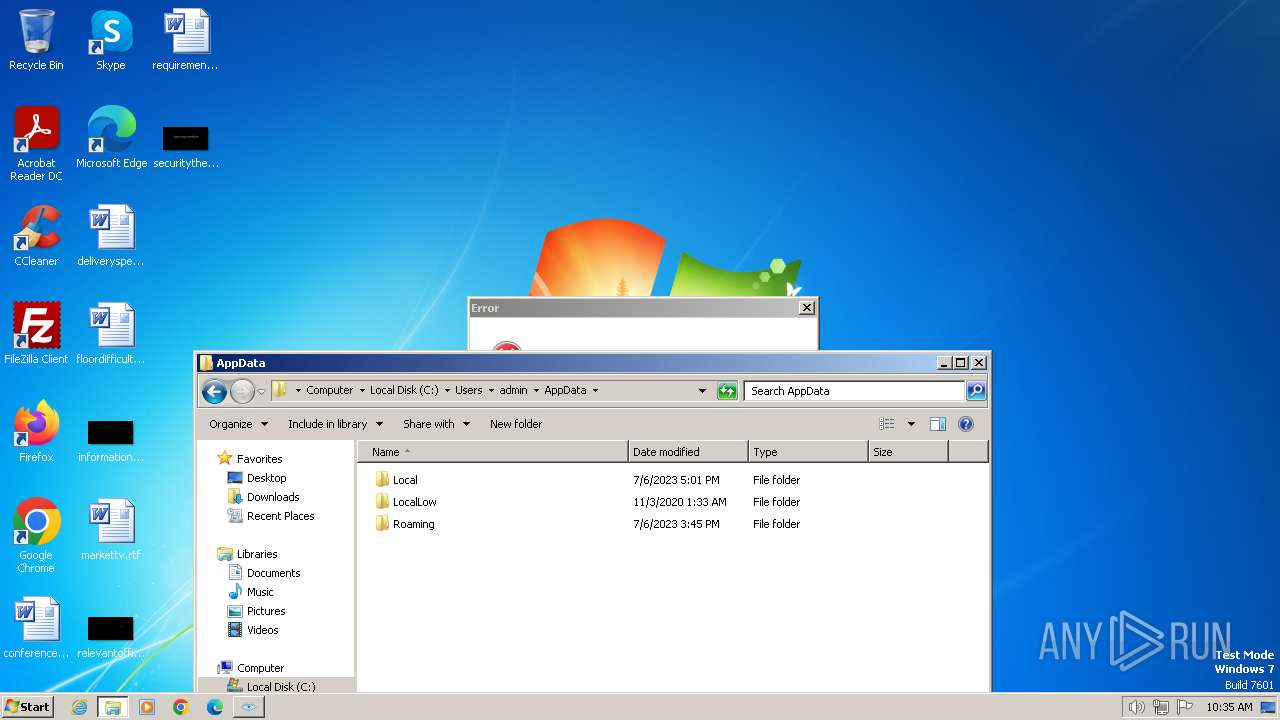This screenshot has width=1280, height=720.
Task: Open Firefox desktop shortcut
Action: coord(36,432)
